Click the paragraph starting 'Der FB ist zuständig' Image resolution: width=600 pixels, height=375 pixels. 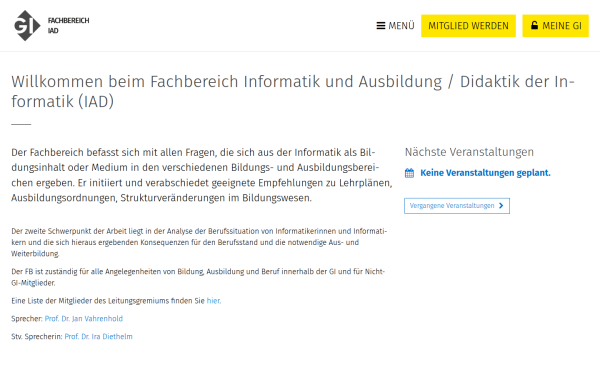(198, 277)
